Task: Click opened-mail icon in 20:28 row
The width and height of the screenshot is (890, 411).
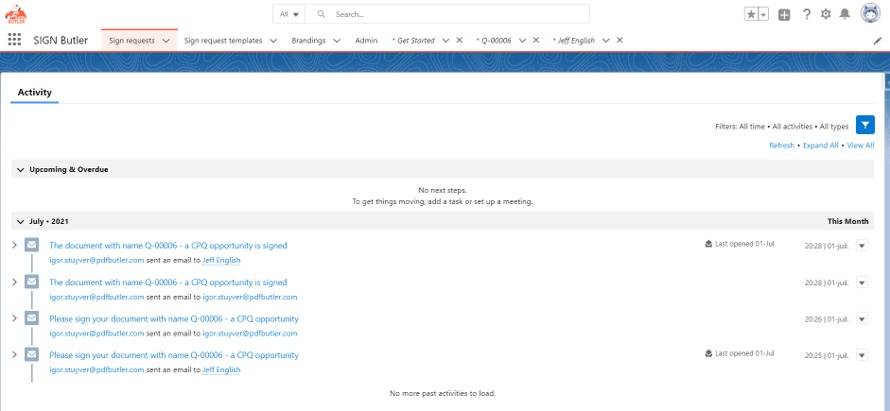Action: point(708,244)
